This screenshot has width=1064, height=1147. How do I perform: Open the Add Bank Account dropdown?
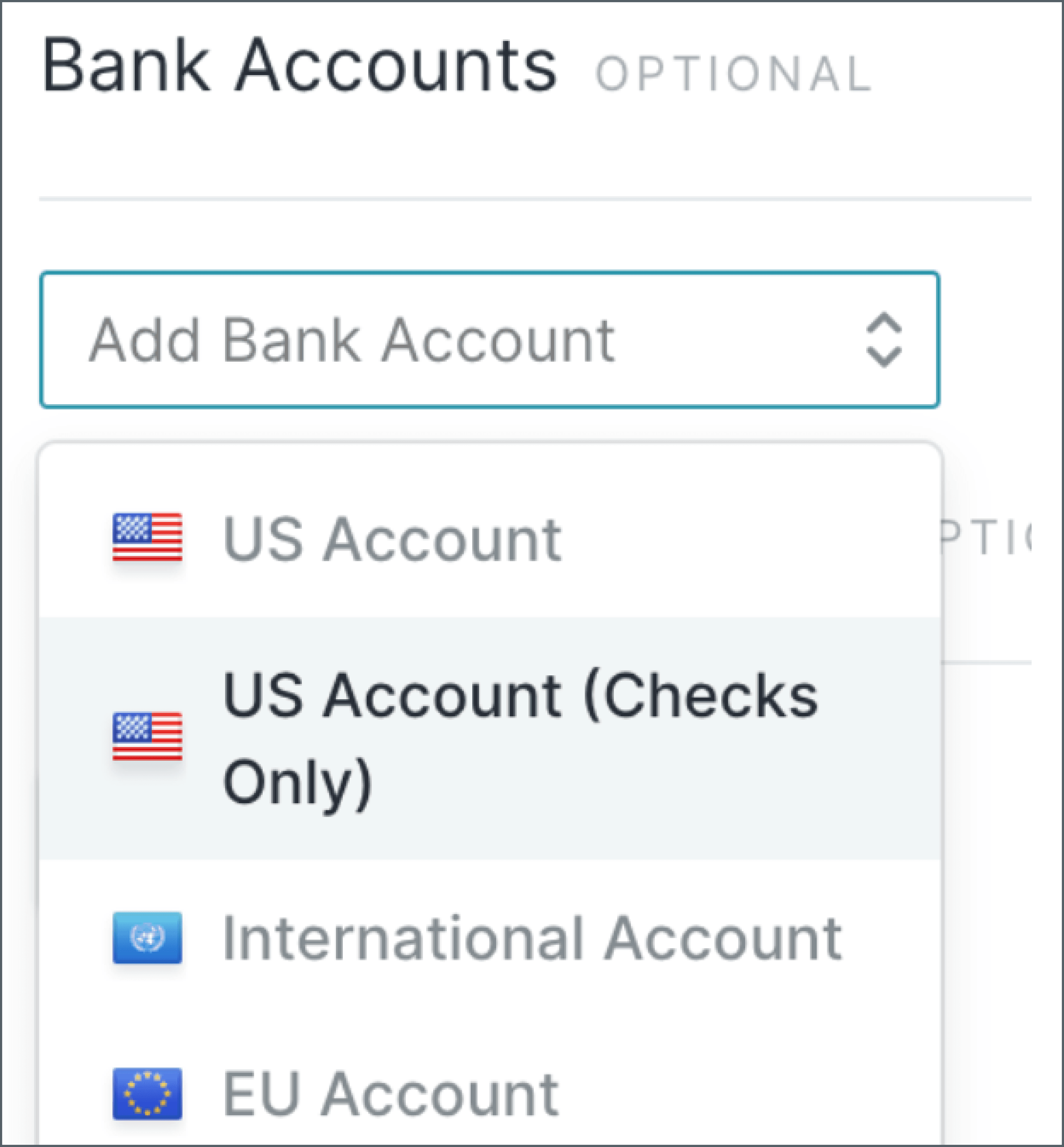tap(489, 340)
